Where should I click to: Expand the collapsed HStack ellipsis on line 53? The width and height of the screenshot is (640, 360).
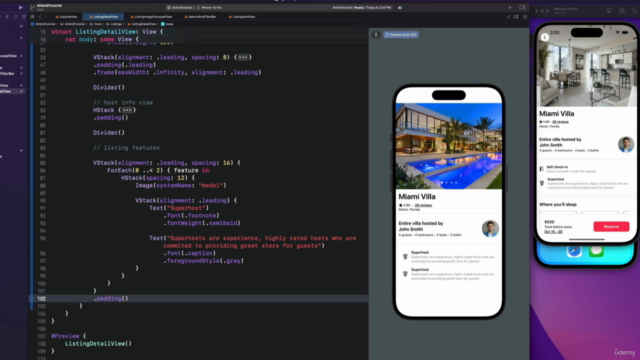(127, 110)
